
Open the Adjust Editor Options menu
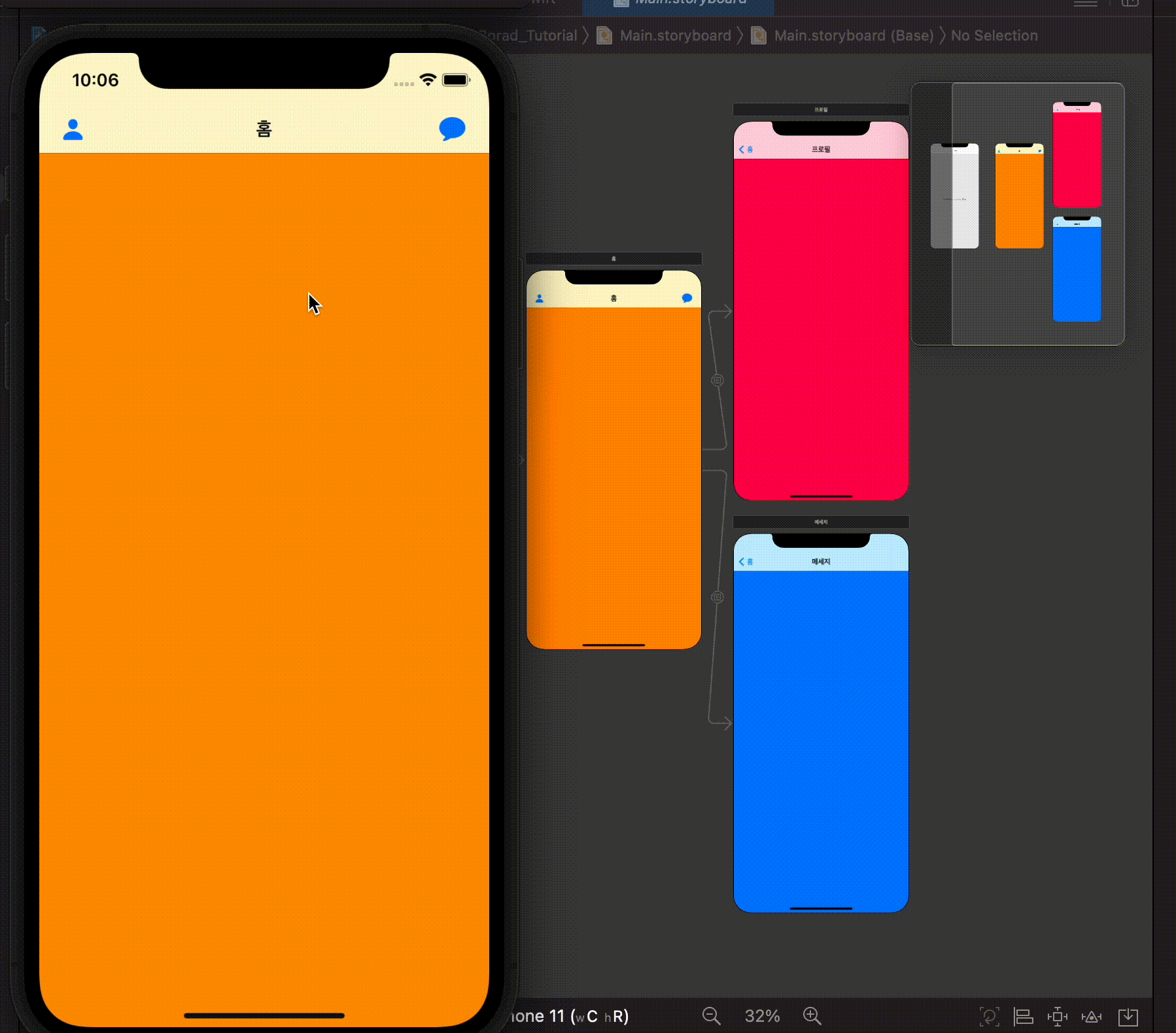pos(1086,3)
